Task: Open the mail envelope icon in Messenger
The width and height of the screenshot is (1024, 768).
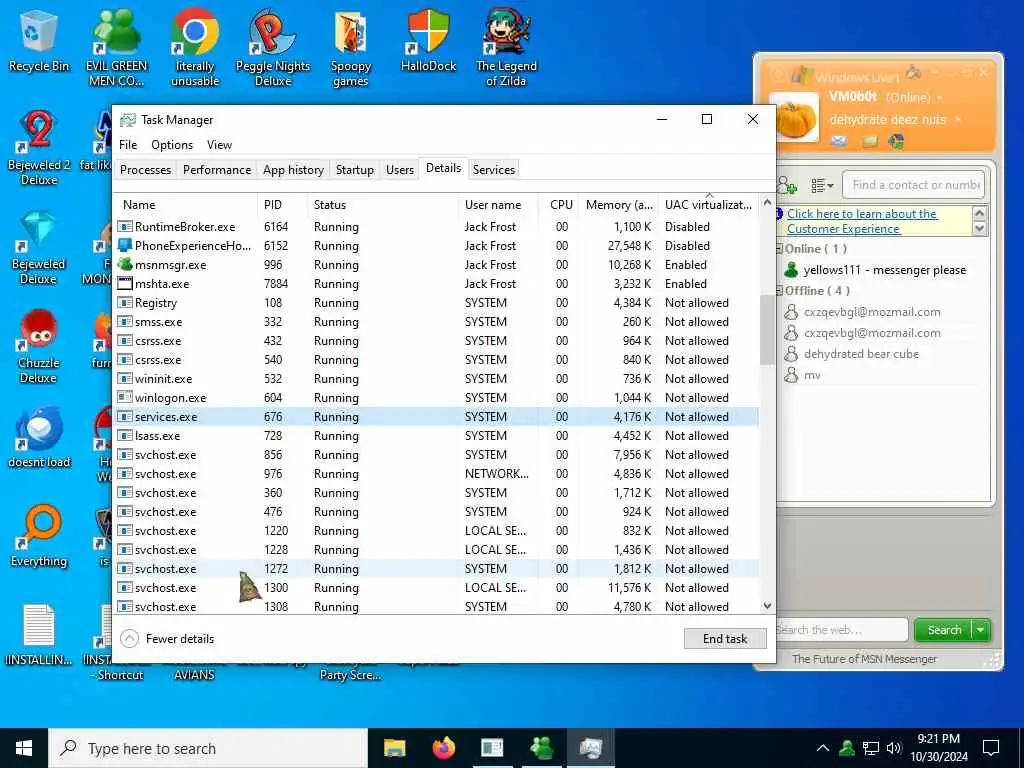Action: tap(839, 140)
